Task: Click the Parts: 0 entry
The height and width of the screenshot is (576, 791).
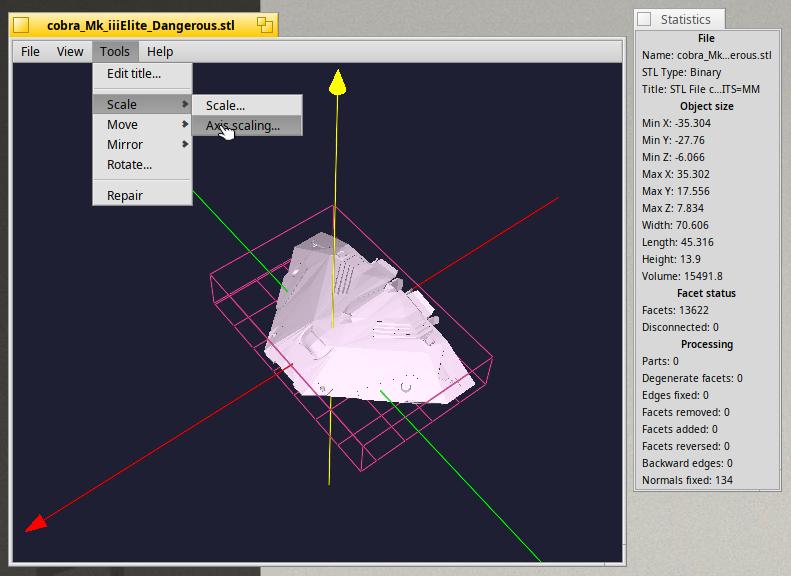Action: click(x=660, y=361)
